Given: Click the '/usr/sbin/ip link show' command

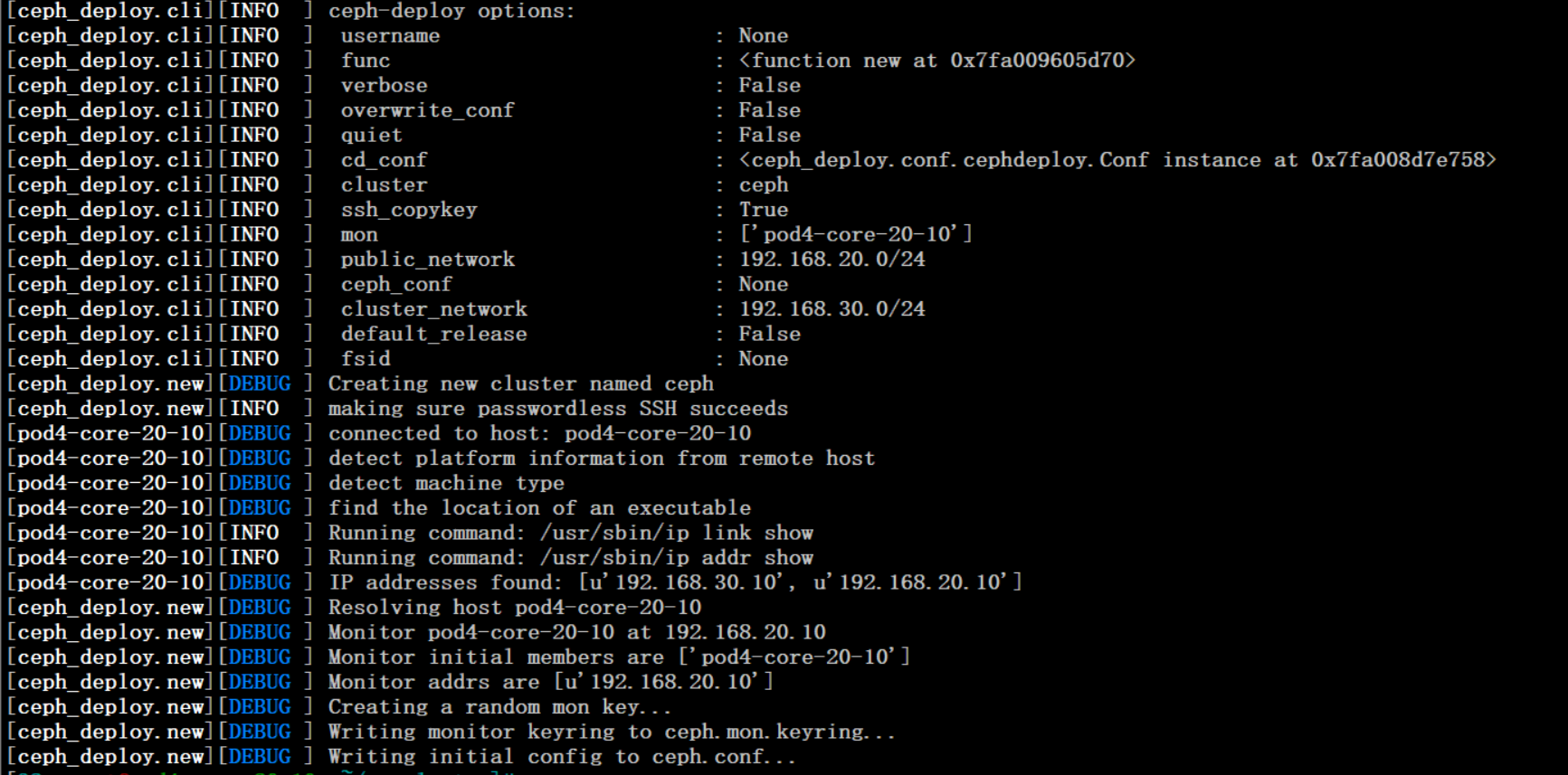Looking at the screenshot, I should [676, 534].
